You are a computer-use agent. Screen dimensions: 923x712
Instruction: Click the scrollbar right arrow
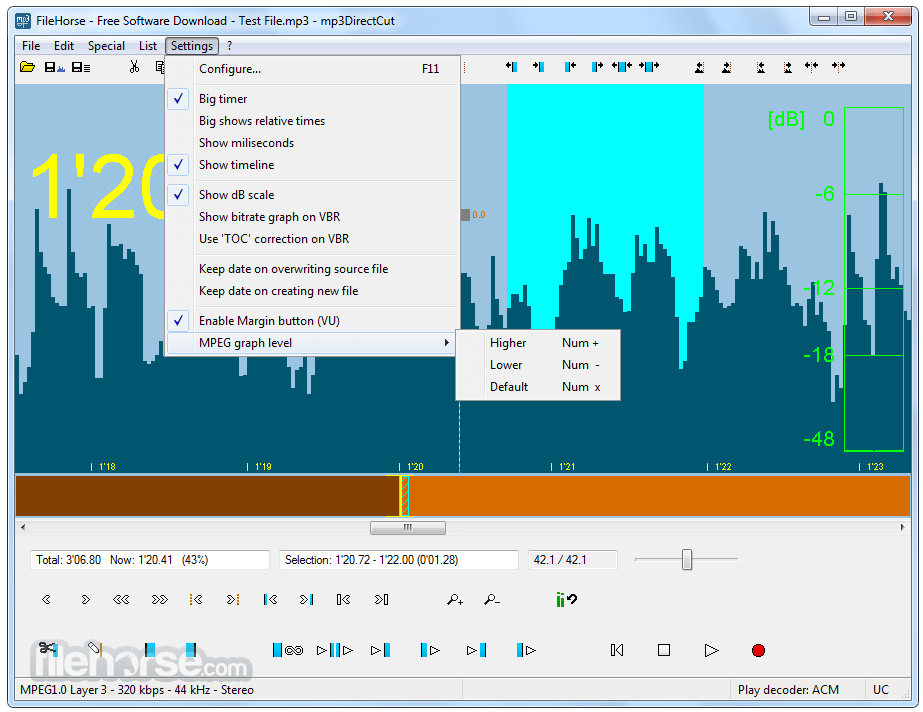pyautogui.click(x=902, y=528)
